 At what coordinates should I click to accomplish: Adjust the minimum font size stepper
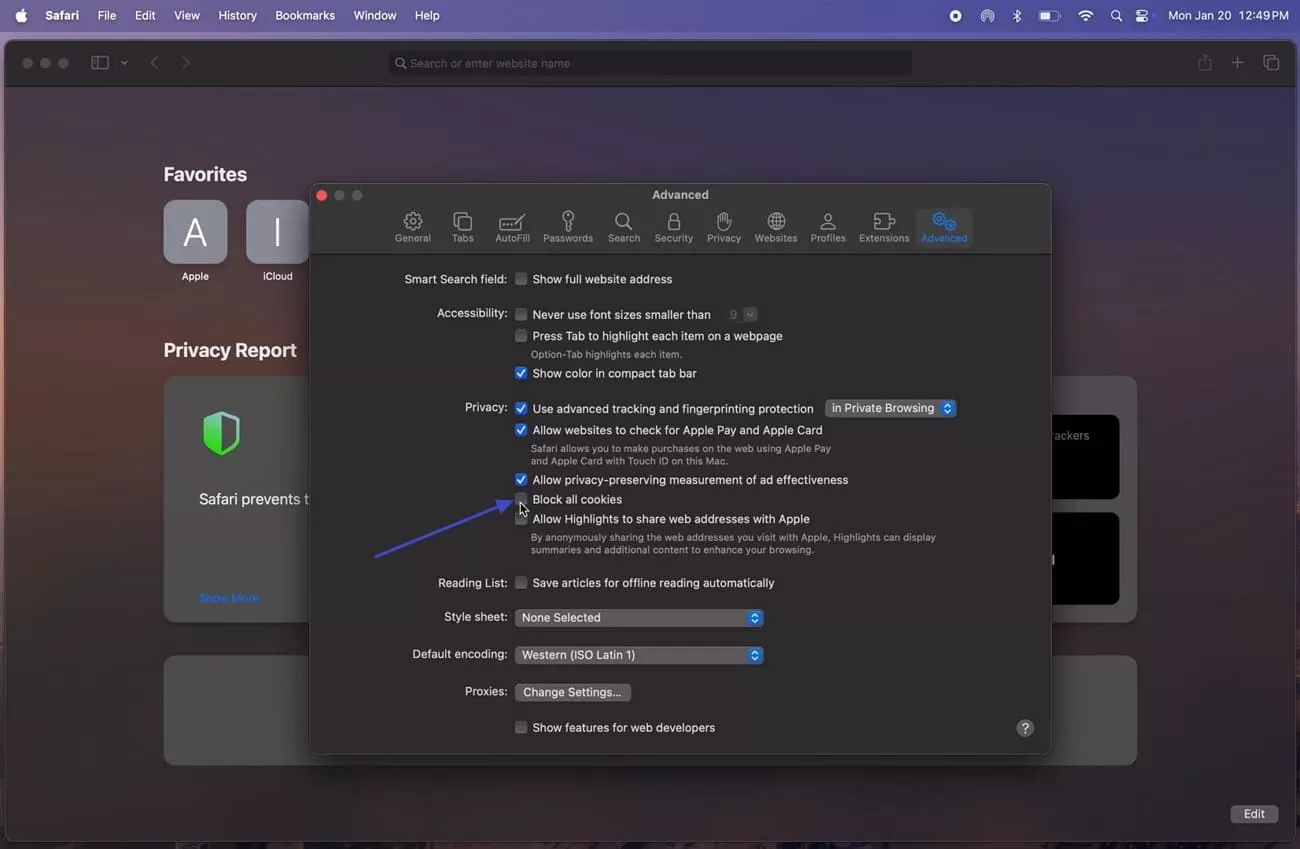749,313
